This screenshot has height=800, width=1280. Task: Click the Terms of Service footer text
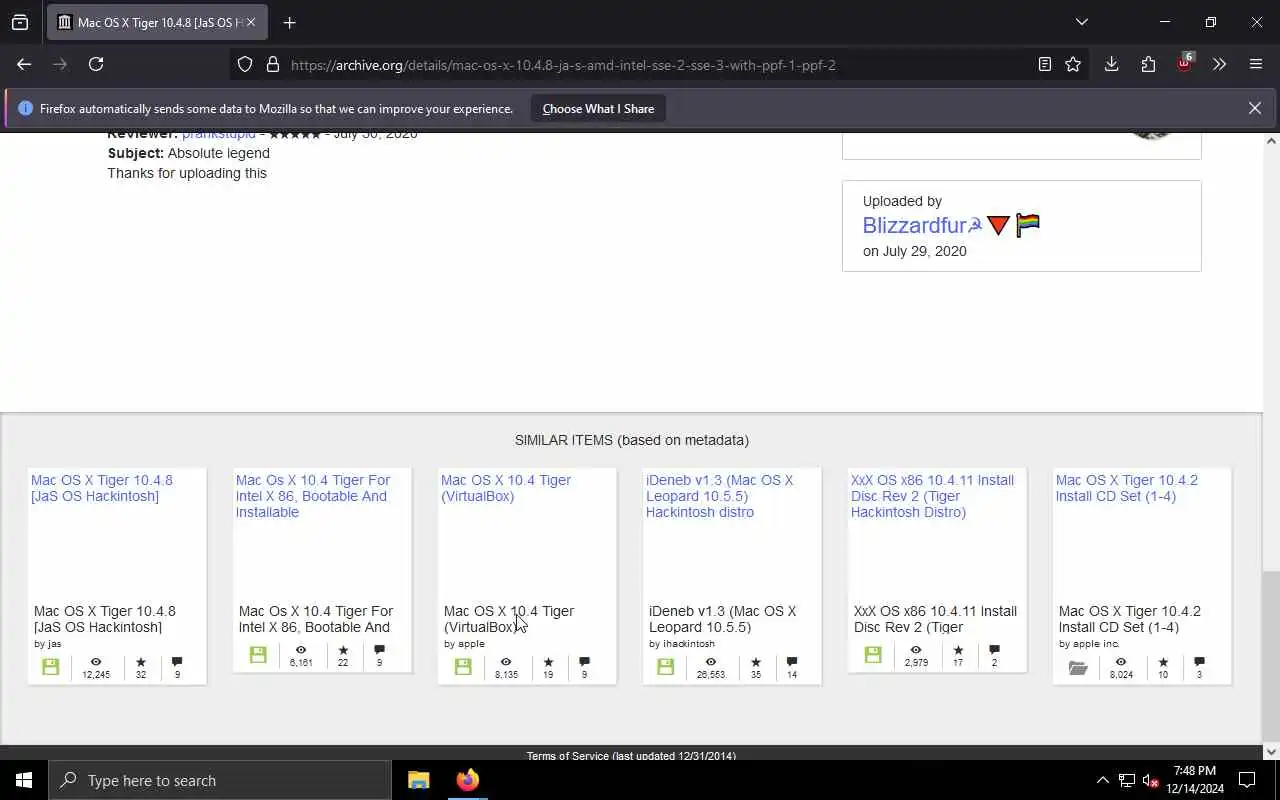tap(631, 756)
